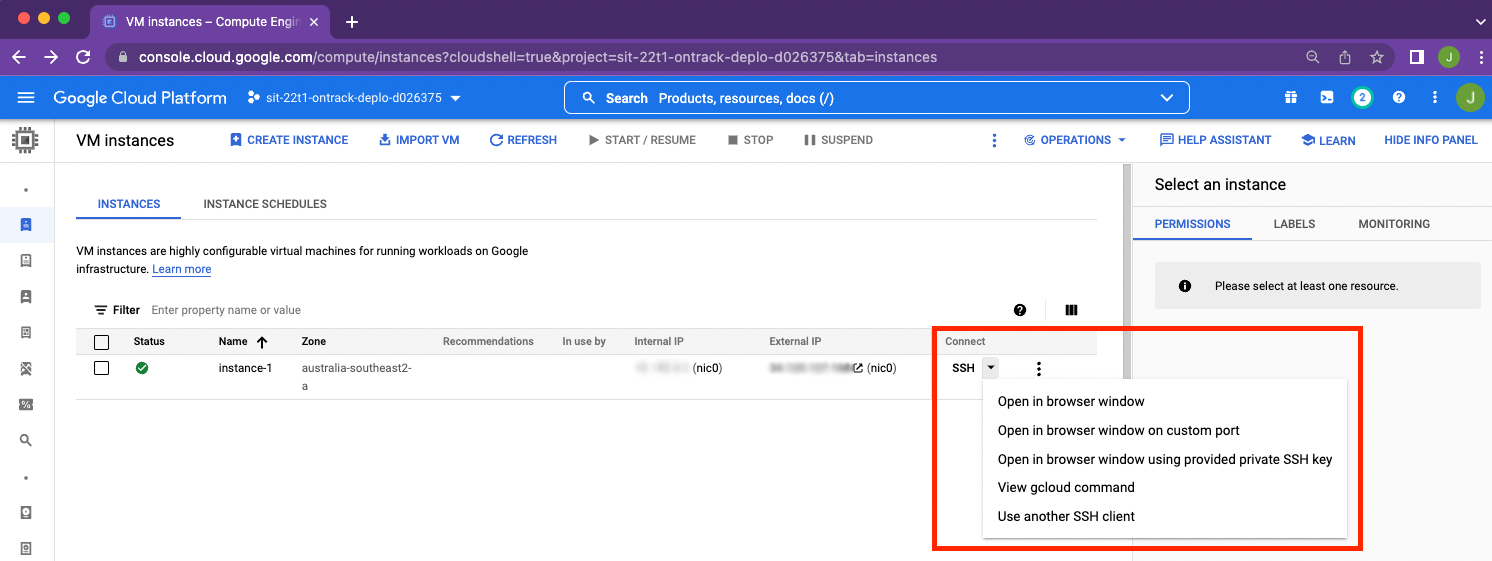Click the browser share icon
1492x561 pixels.
tap(1345, 57)
